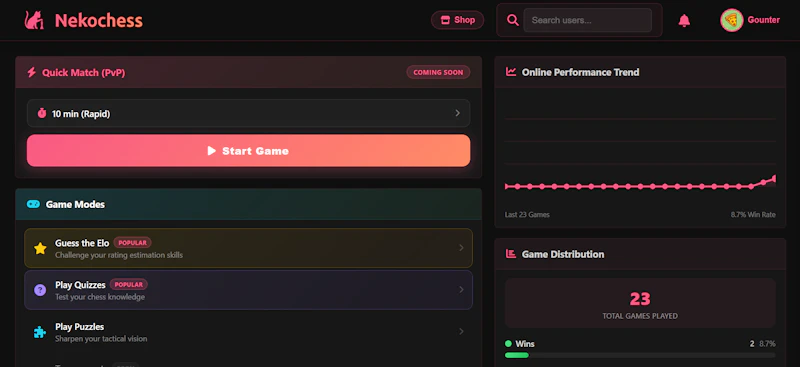Screen dimensions: 800x367
Task: Click the Game Modes heading
Action: [x=75, y=204]
